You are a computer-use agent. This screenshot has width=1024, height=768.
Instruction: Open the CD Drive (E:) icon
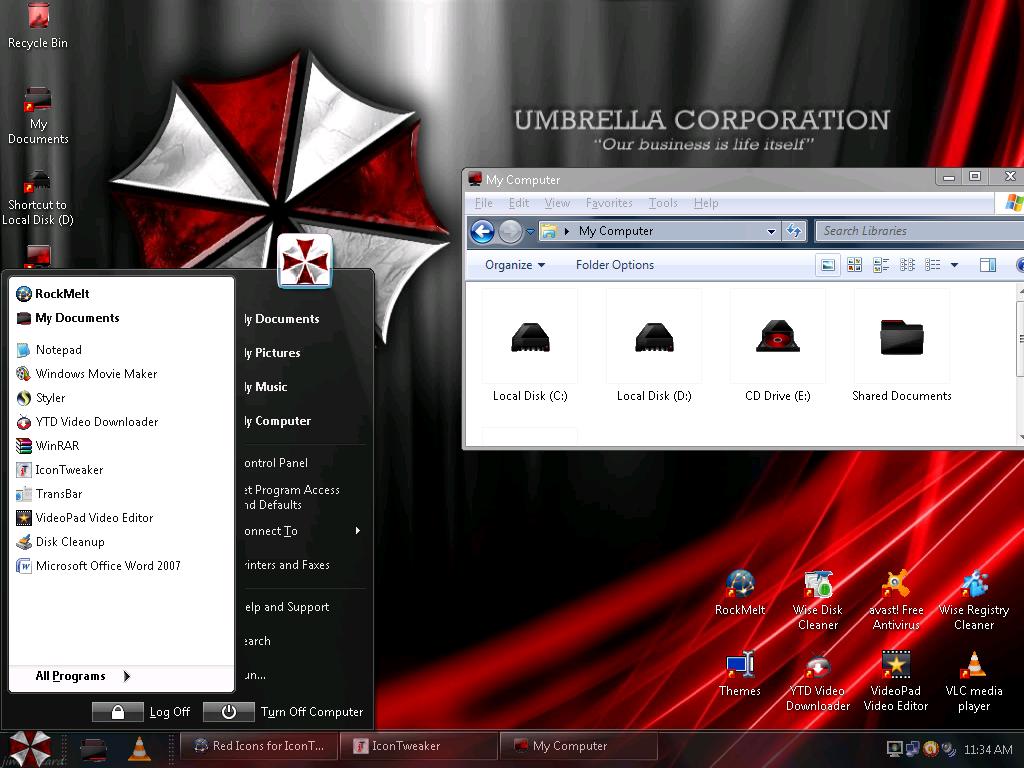[777, 340]
